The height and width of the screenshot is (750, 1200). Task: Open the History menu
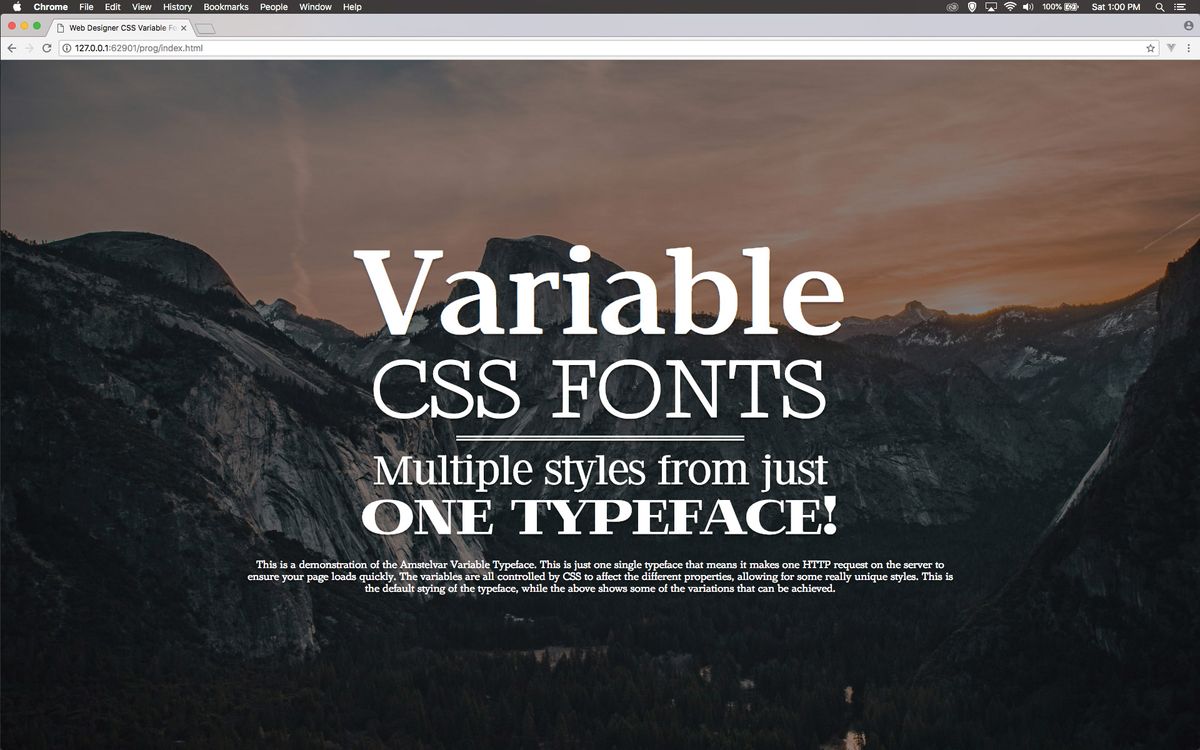177,7
